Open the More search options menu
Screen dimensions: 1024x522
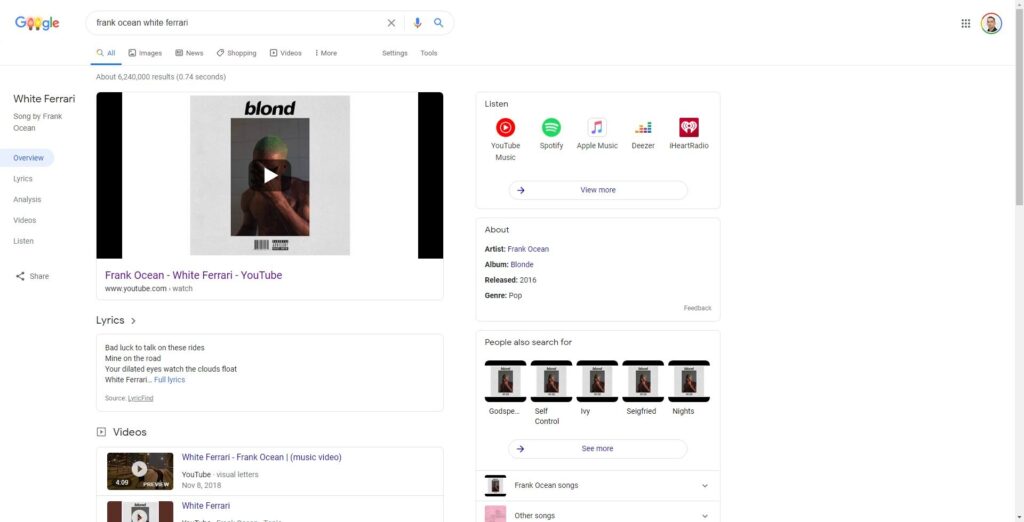click(x=325, y=53)
